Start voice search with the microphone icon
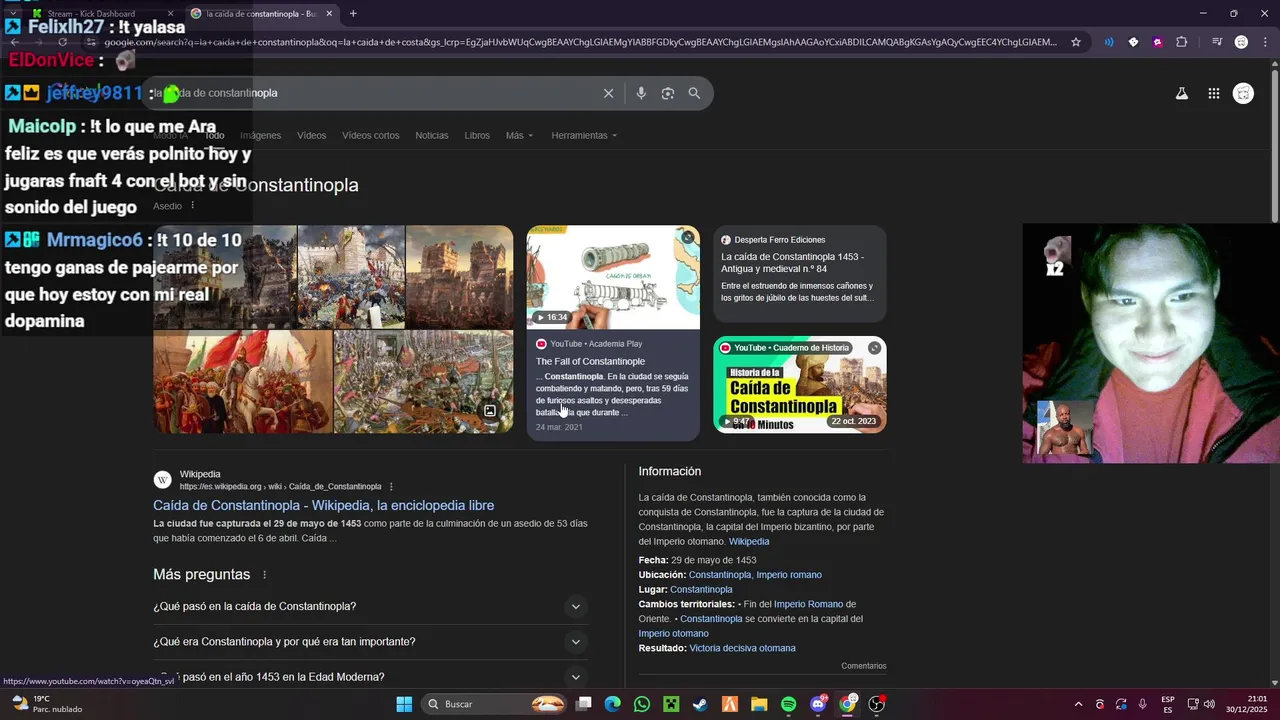Viewport: 1280px width, 720px height. click(641, 93)
